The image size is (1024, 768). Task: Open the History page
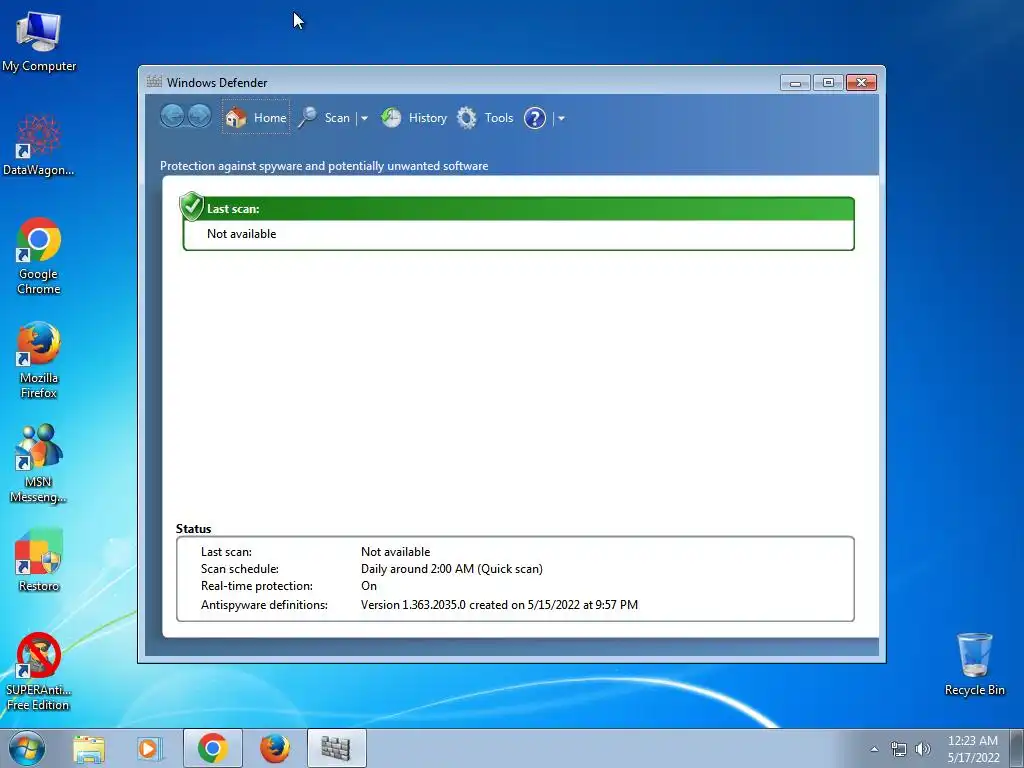414,118
